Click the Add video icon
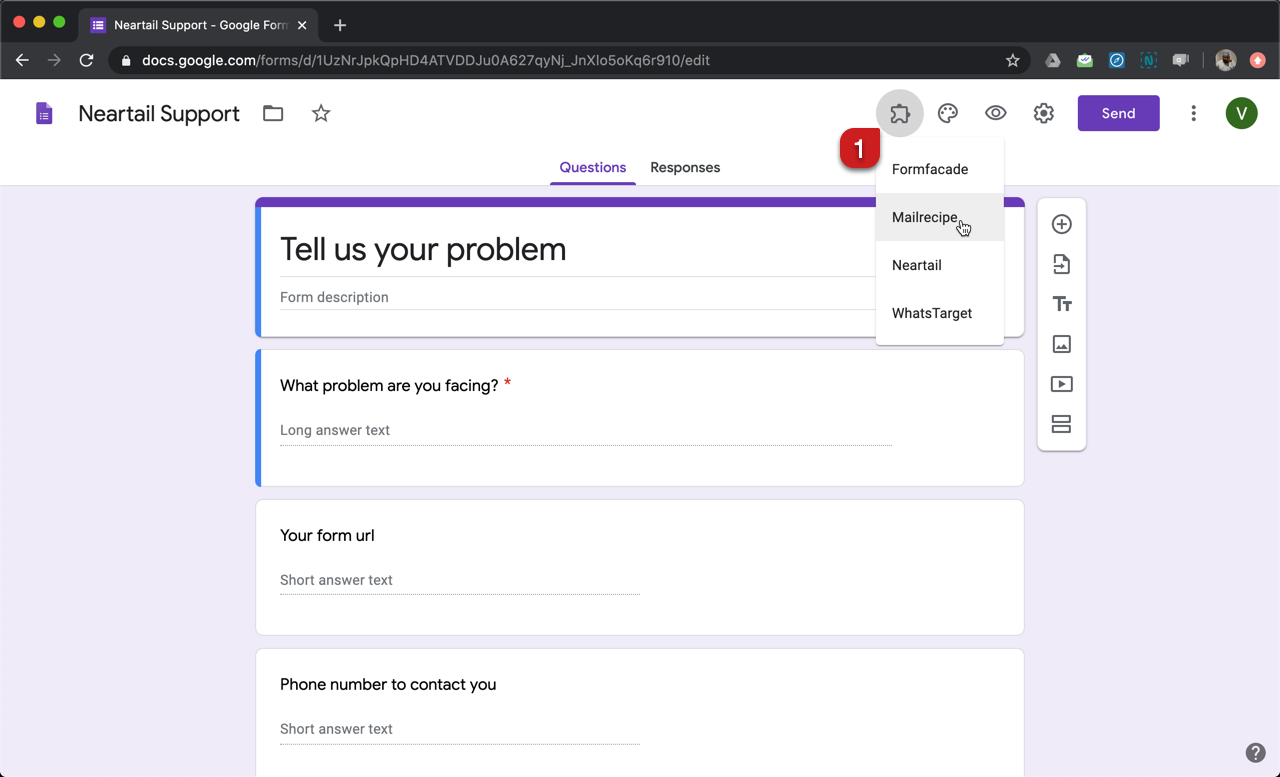The height and width of the screenshot is (777, 1280). [x=1061, y=384]
